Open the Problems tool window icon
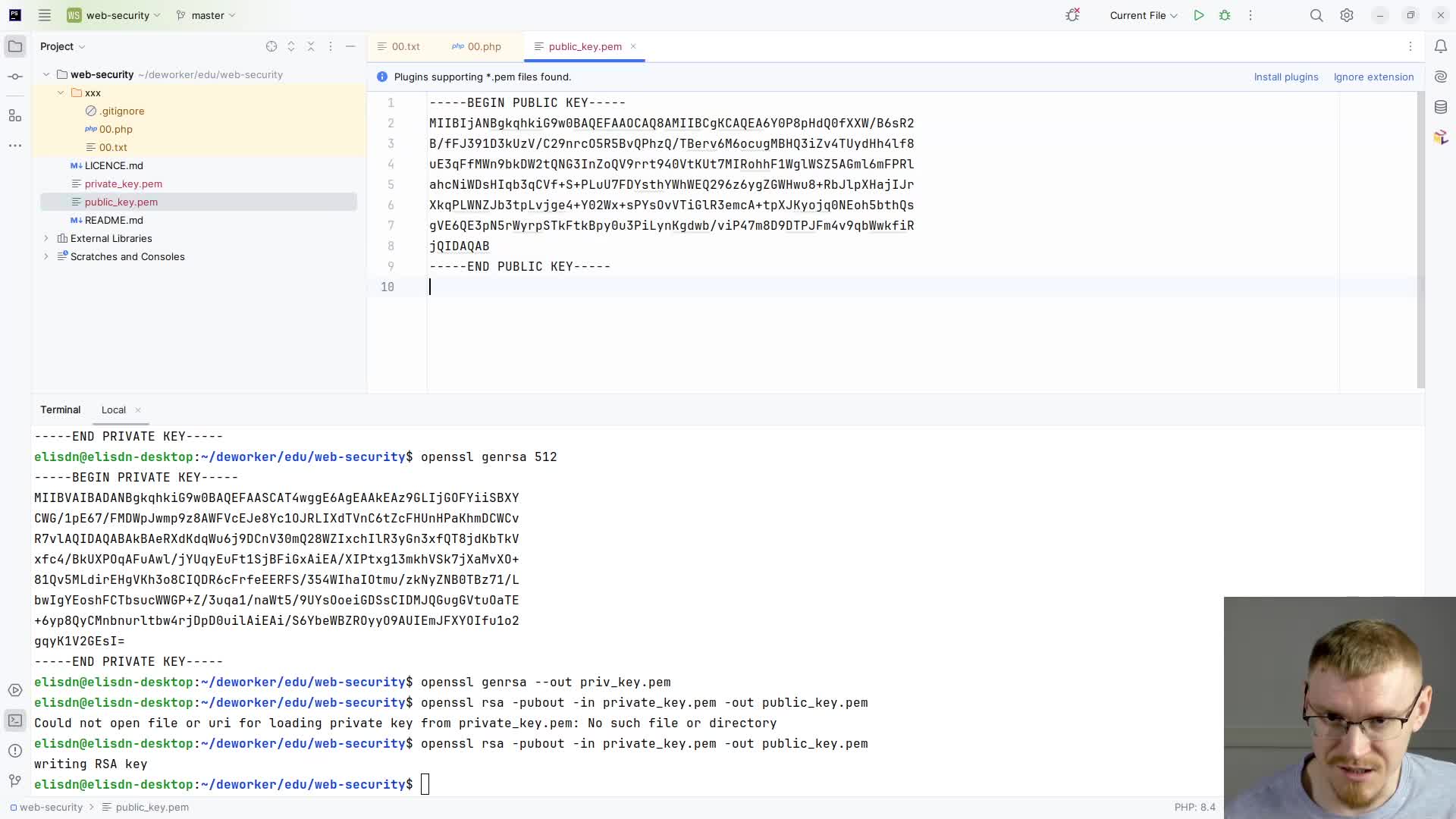Screen dimensions: 1456x819 15,750
